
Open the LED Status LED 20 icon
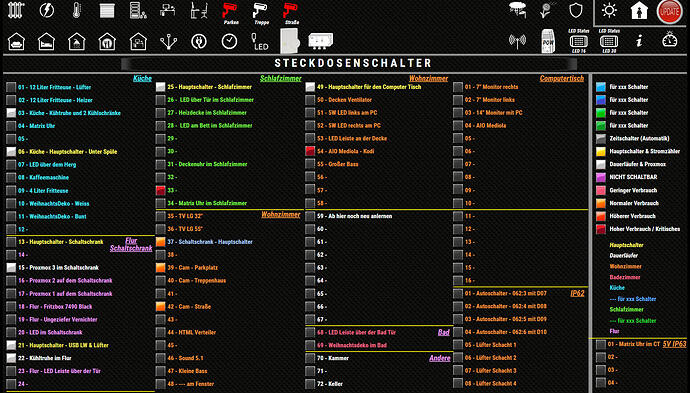click(x=609, y=41)
